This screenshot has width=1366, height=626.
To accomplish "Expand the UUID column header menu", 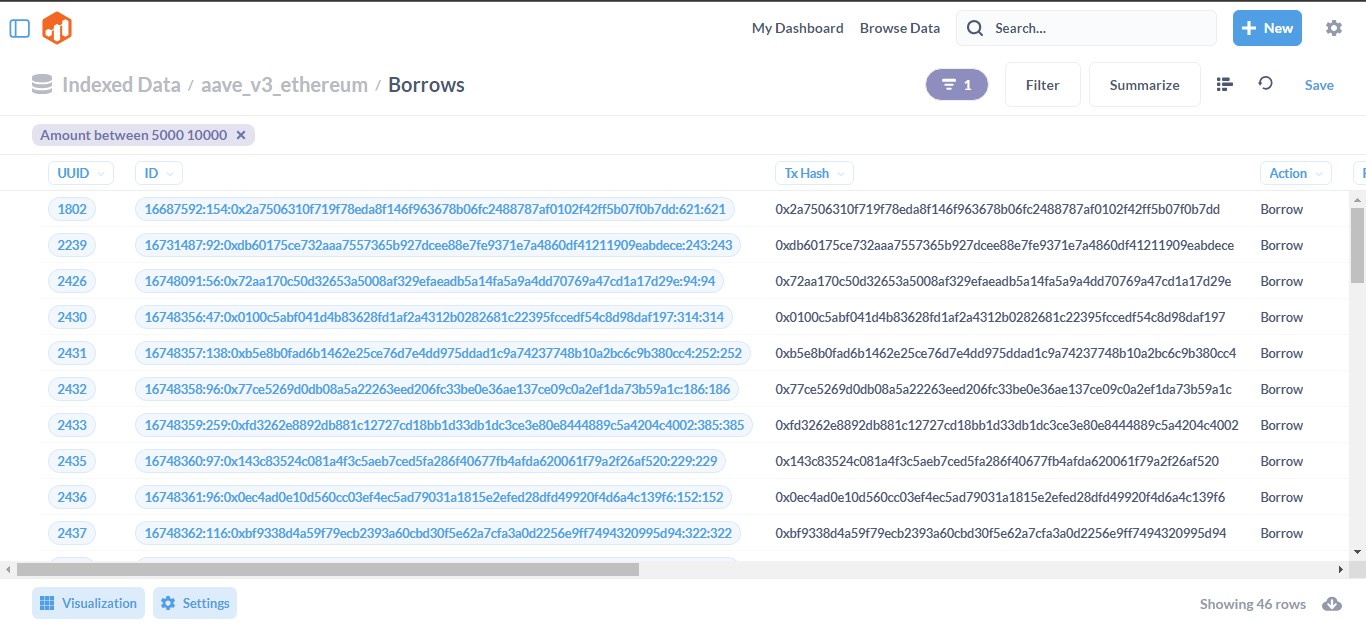I will (80, 173).
